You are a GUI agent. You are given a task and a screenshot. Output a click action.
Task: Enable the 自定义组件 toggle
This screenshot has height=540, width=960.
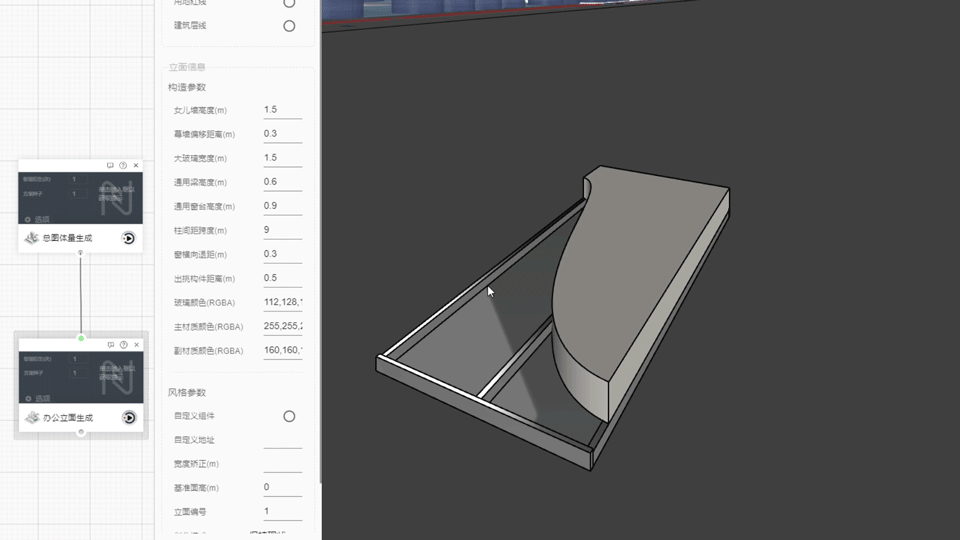click(289, 416)
